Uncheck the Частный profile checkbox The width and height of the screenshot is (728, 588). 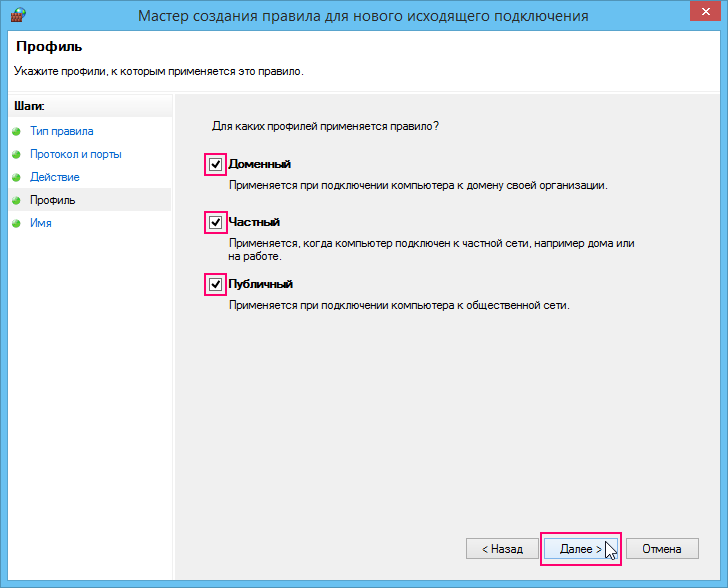(215, 222)
